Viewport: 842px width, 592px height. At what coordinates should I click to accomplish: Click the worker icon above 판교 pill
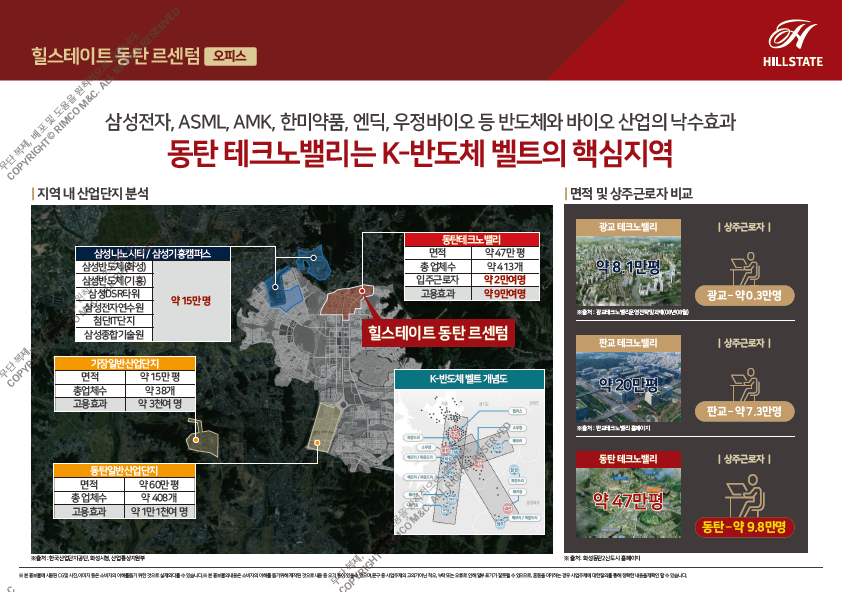point(745,384)
